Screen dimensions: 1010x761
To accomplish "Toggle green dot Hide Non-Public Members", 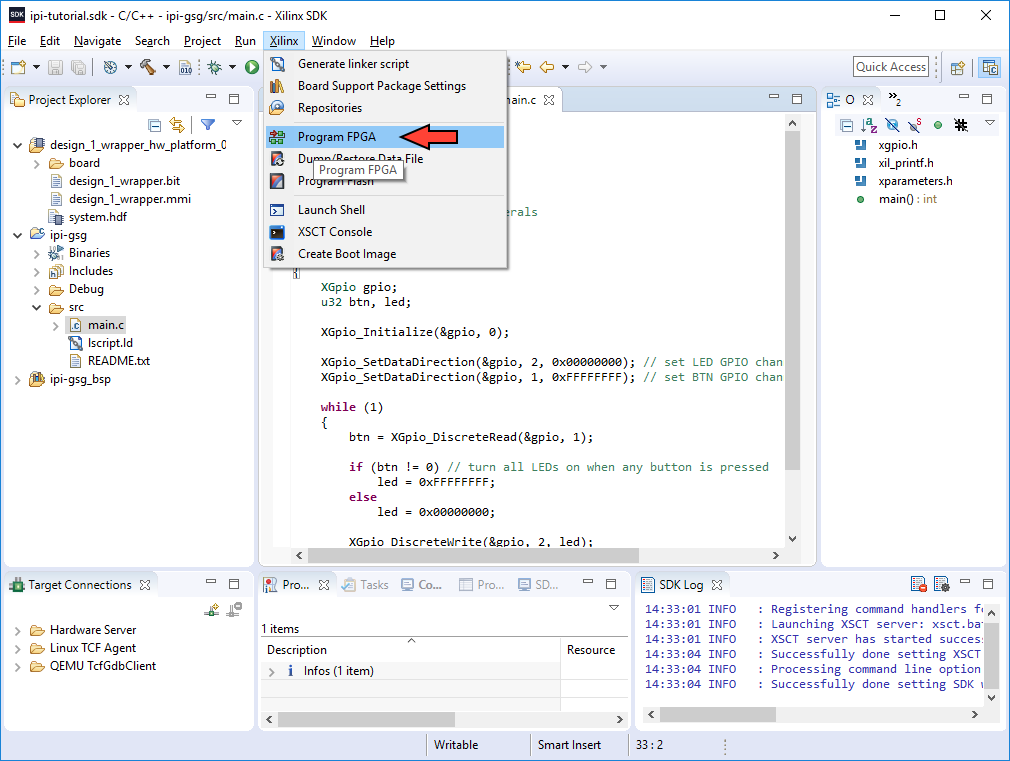I will point(938,125).
